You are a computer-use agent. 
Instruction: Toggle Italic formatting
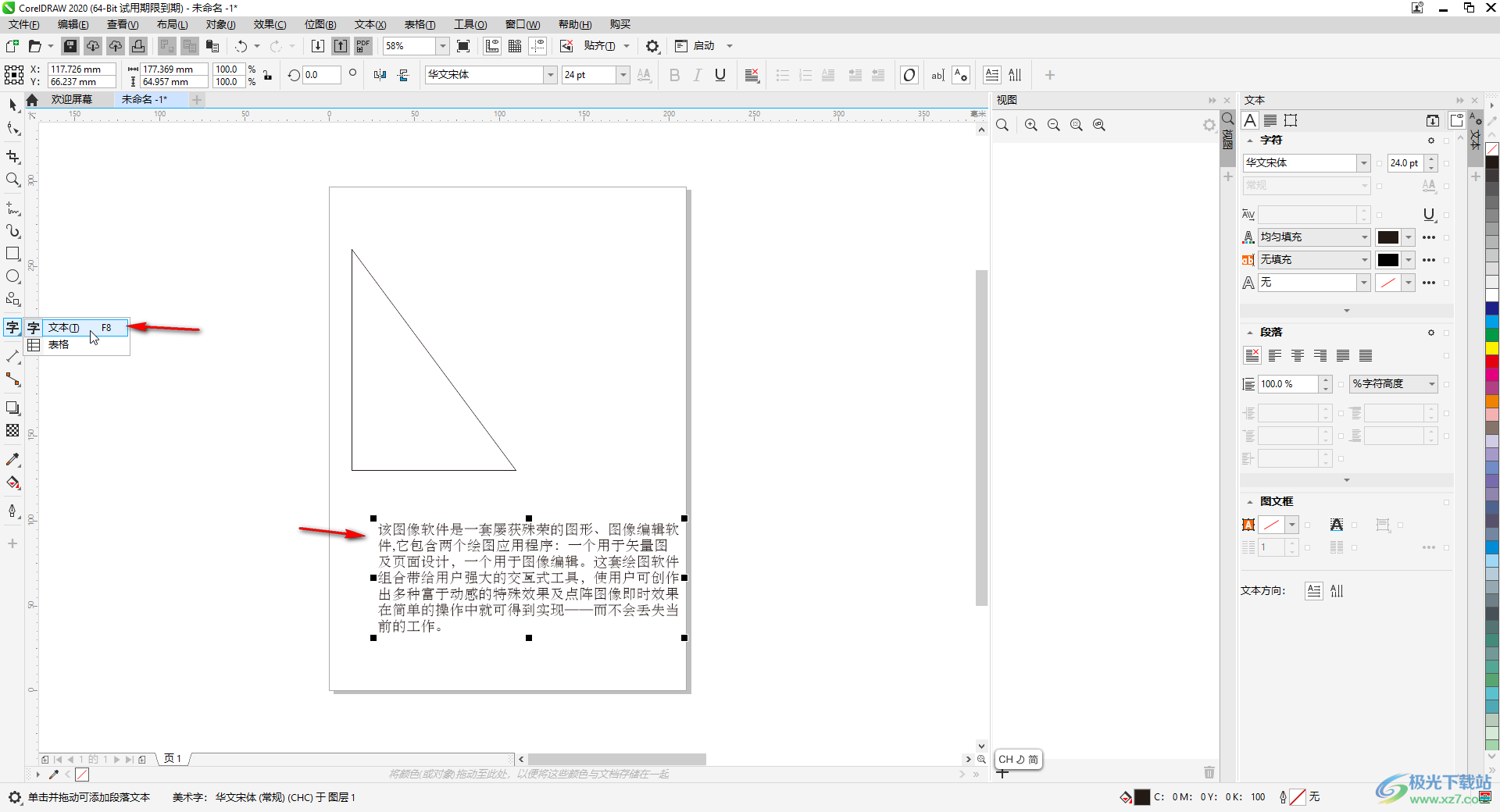coord(697,75)
